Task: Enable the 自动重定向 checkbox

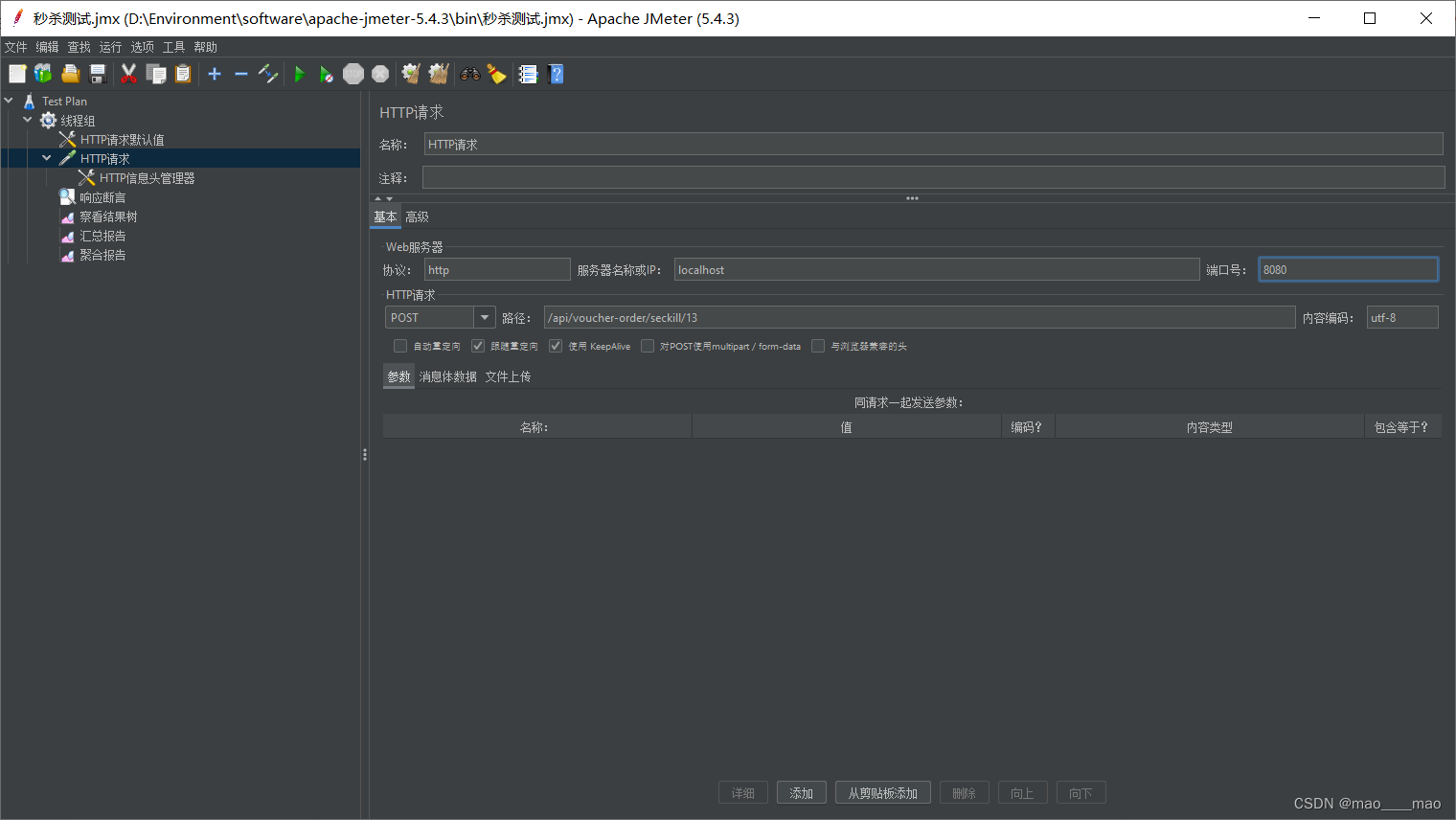Action: pyautogui.click(x=400, y=346)
